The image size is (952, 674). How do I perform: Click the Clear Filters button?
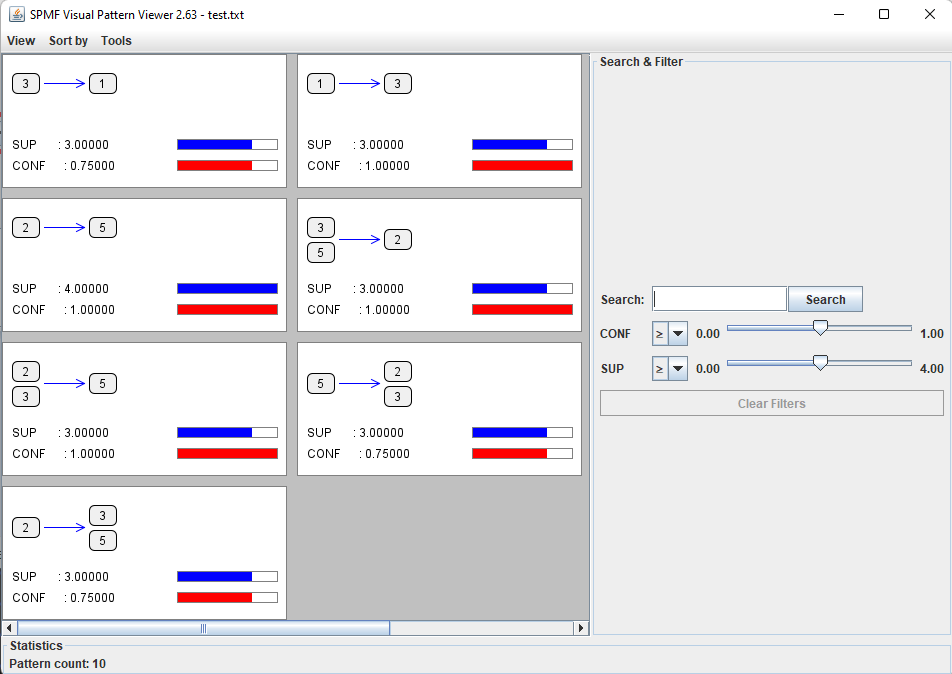771,403
